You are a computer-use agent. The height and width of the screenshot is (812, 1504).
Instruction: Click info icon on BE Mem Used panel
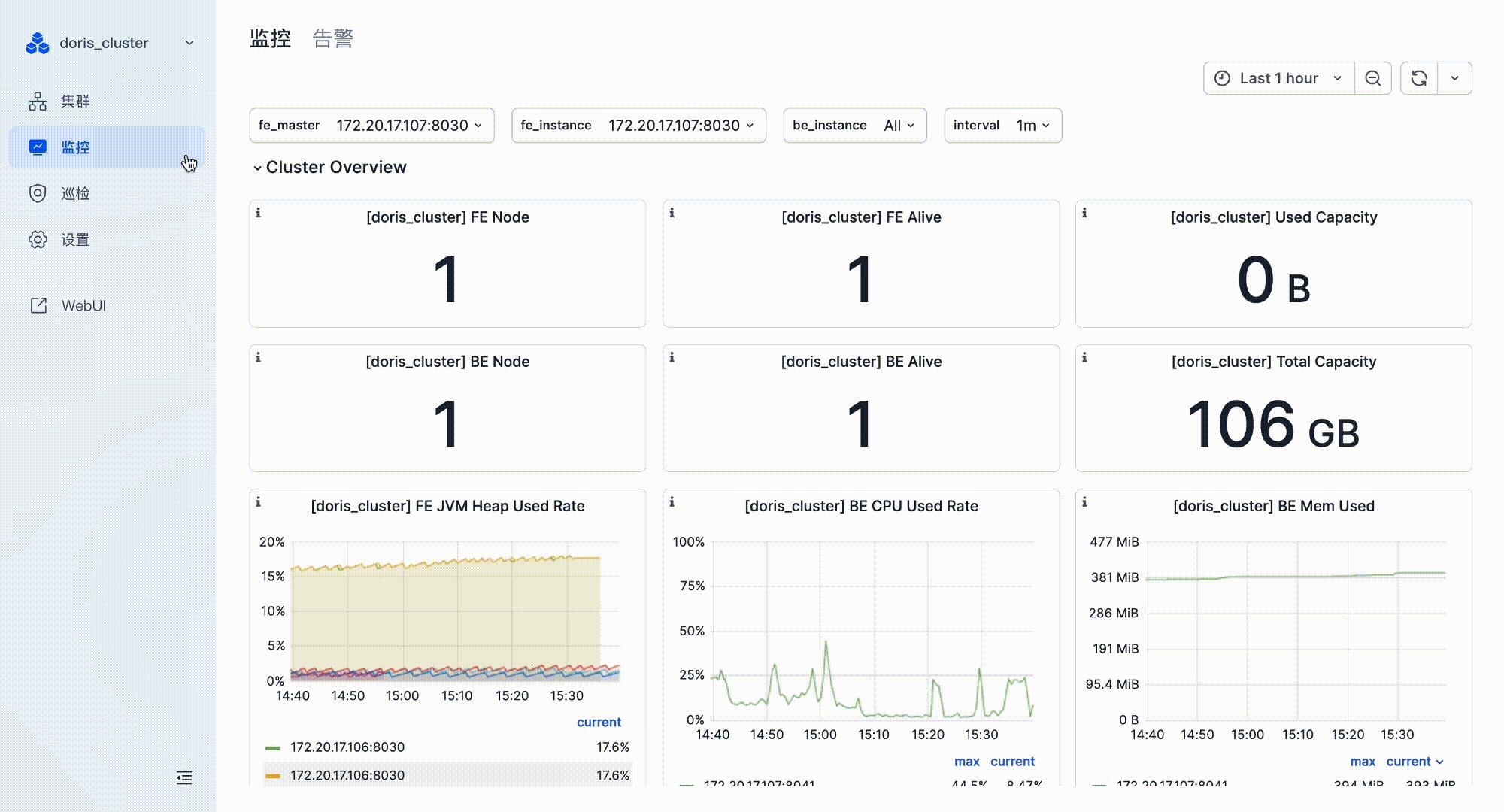click(x=1084, y=501)
